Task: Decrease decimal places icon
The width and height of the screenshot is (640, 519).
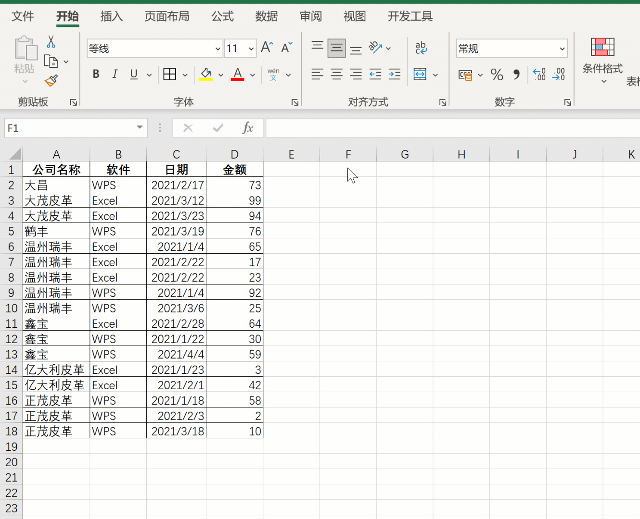Action: point(558,74)
